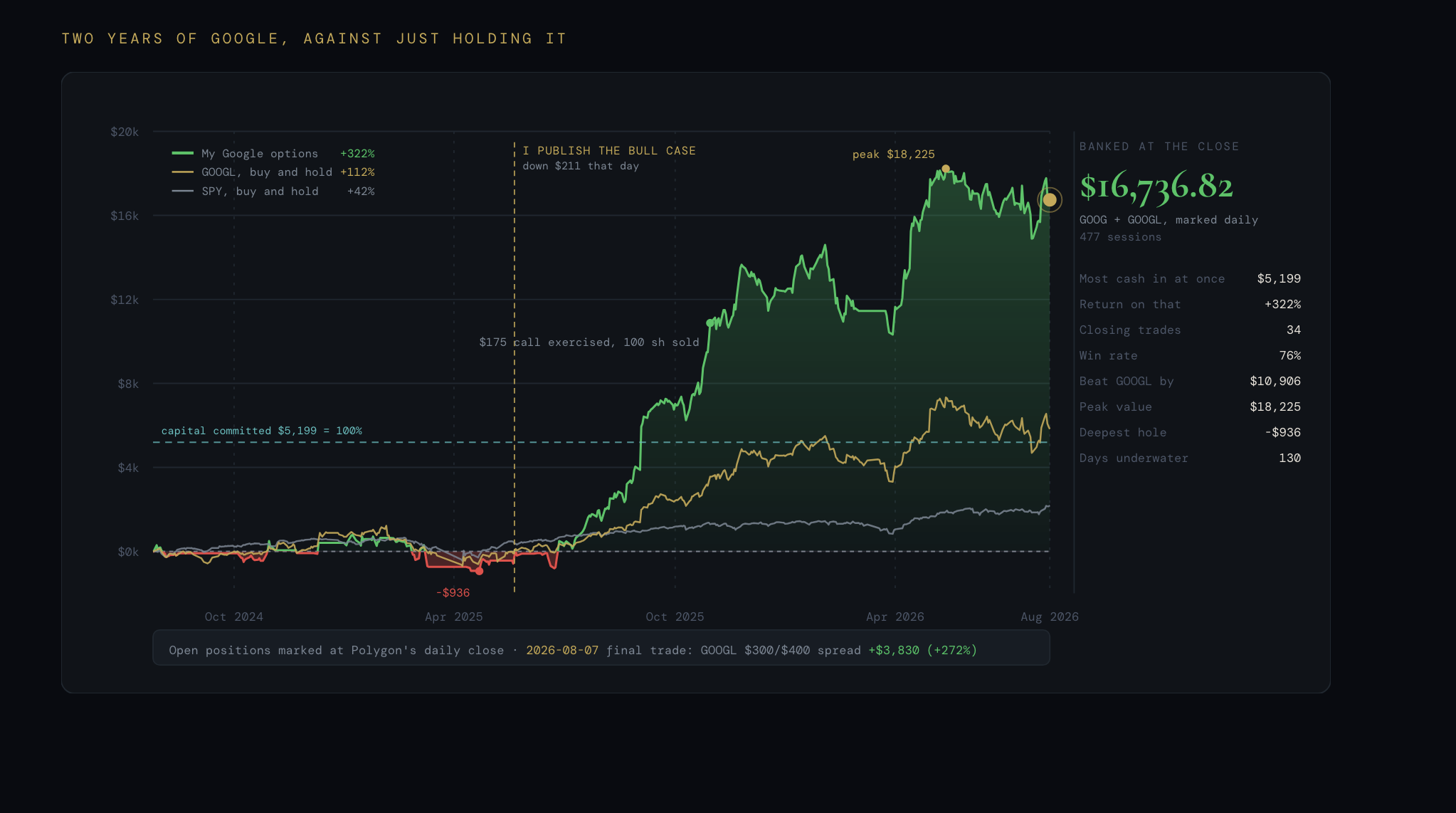1456x813 pixels.
Task: Click 'I PUBLISH THE BULL CASE' annotation
Action: point(609,150)
